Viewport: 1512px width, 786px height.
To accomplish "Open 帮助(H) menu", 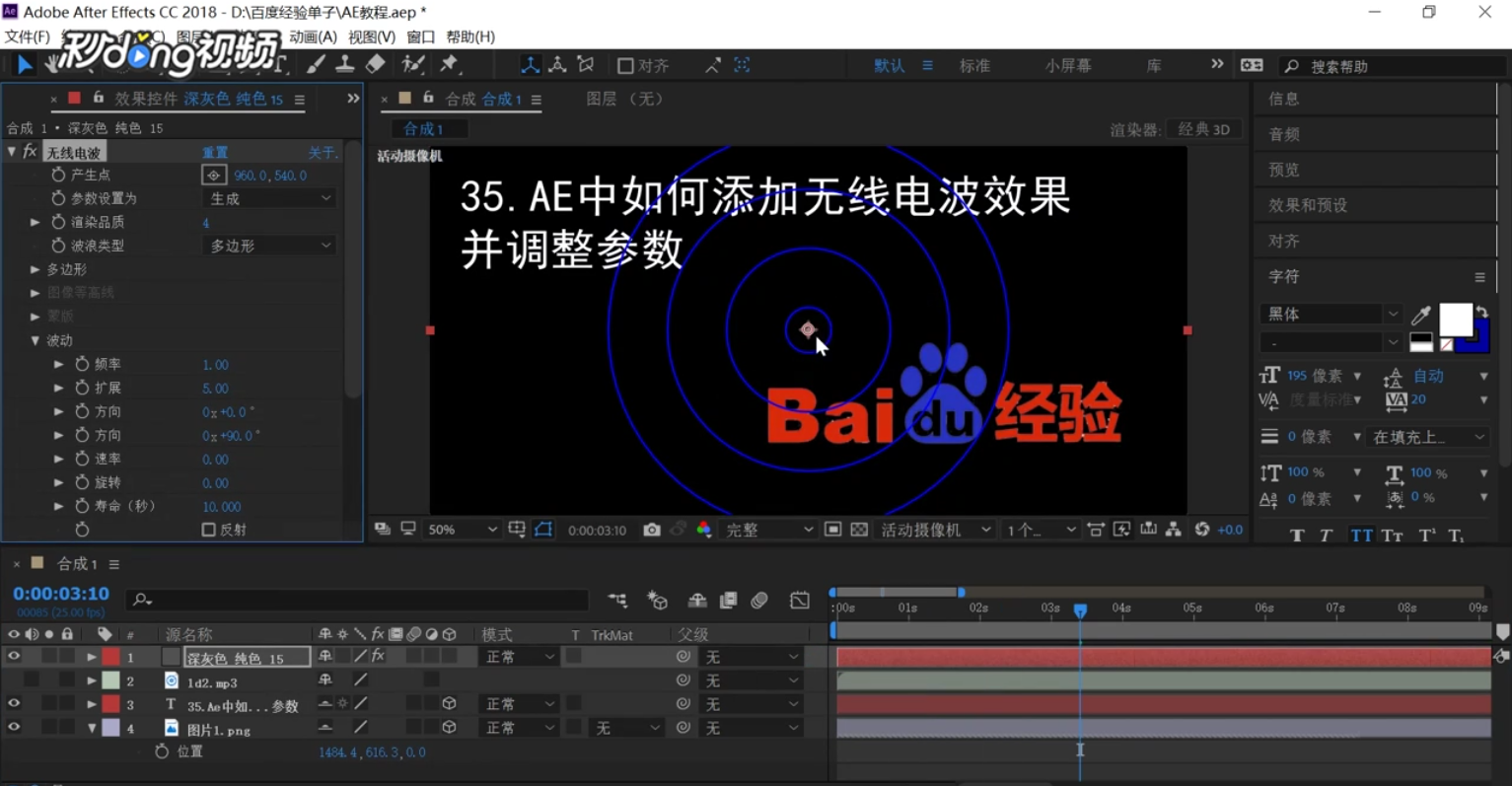I will (470, 36).
